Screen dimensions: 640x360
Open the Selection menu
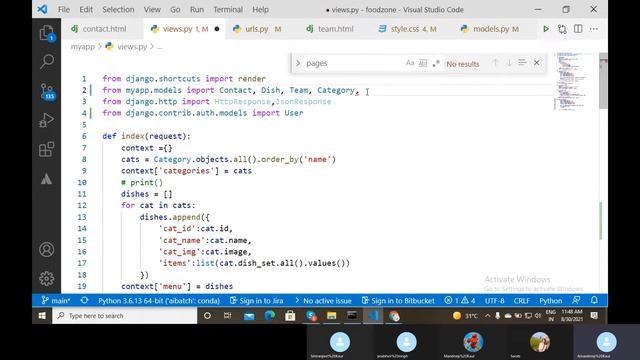click(x=118, y=9)
